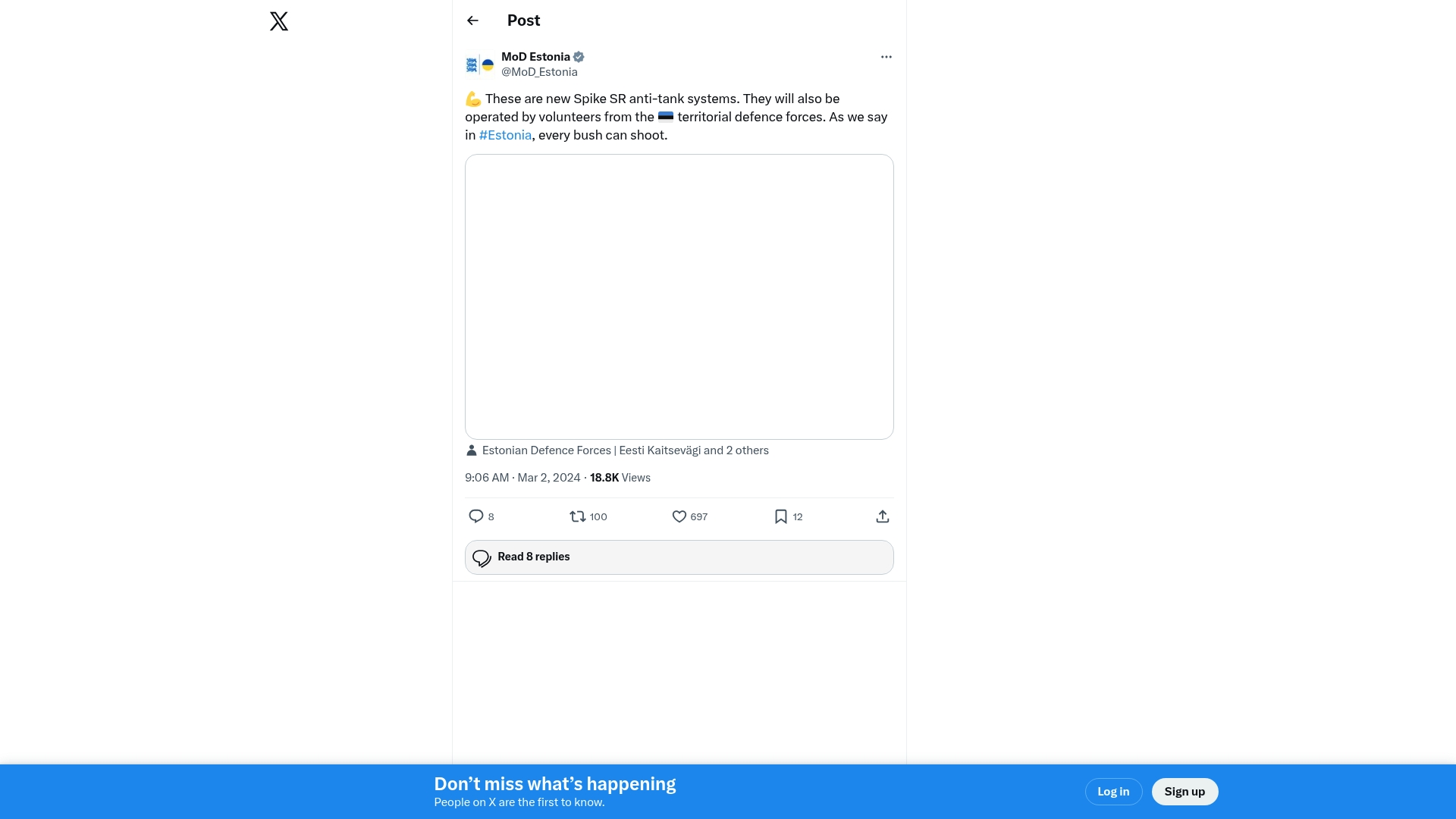1456x819 pixels.
Task: Click the Log in button
Action: (x=1113, y=792)
